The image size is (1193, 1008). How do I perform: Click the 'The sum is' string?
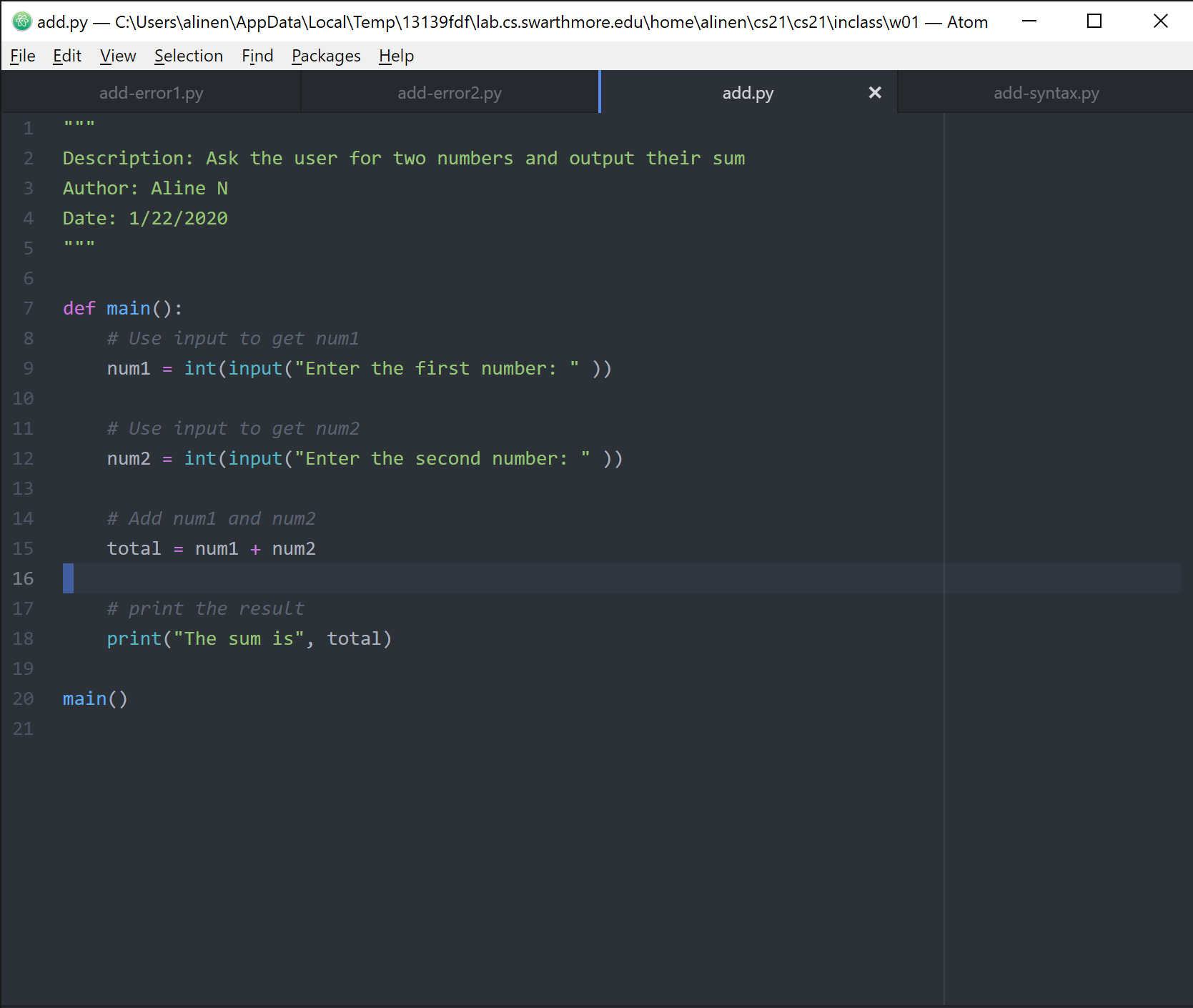239,639
